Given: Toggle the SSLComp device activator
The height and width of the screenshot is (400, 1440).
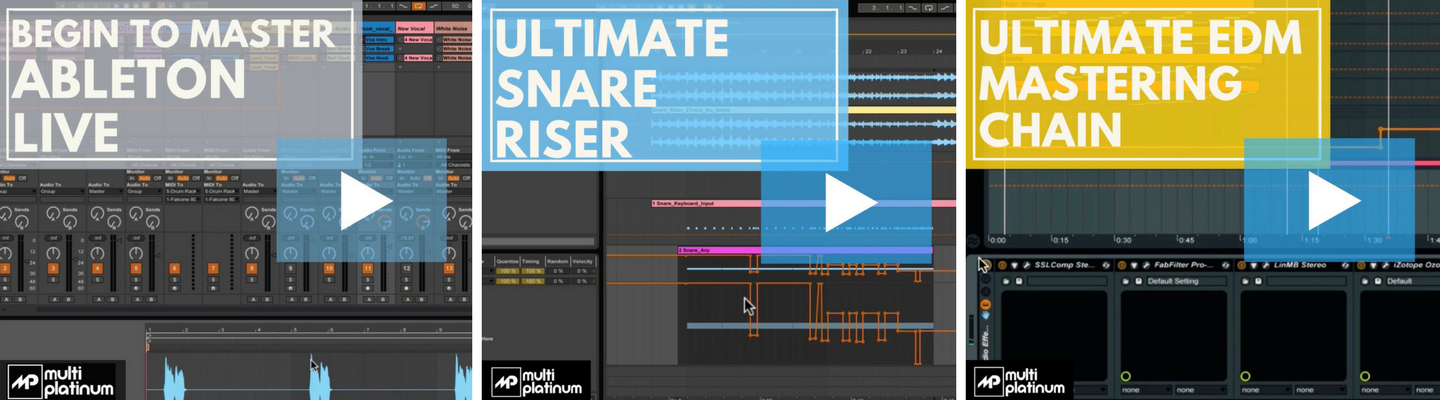Looking at the screenshot, I should click(x=1002, y=265).
